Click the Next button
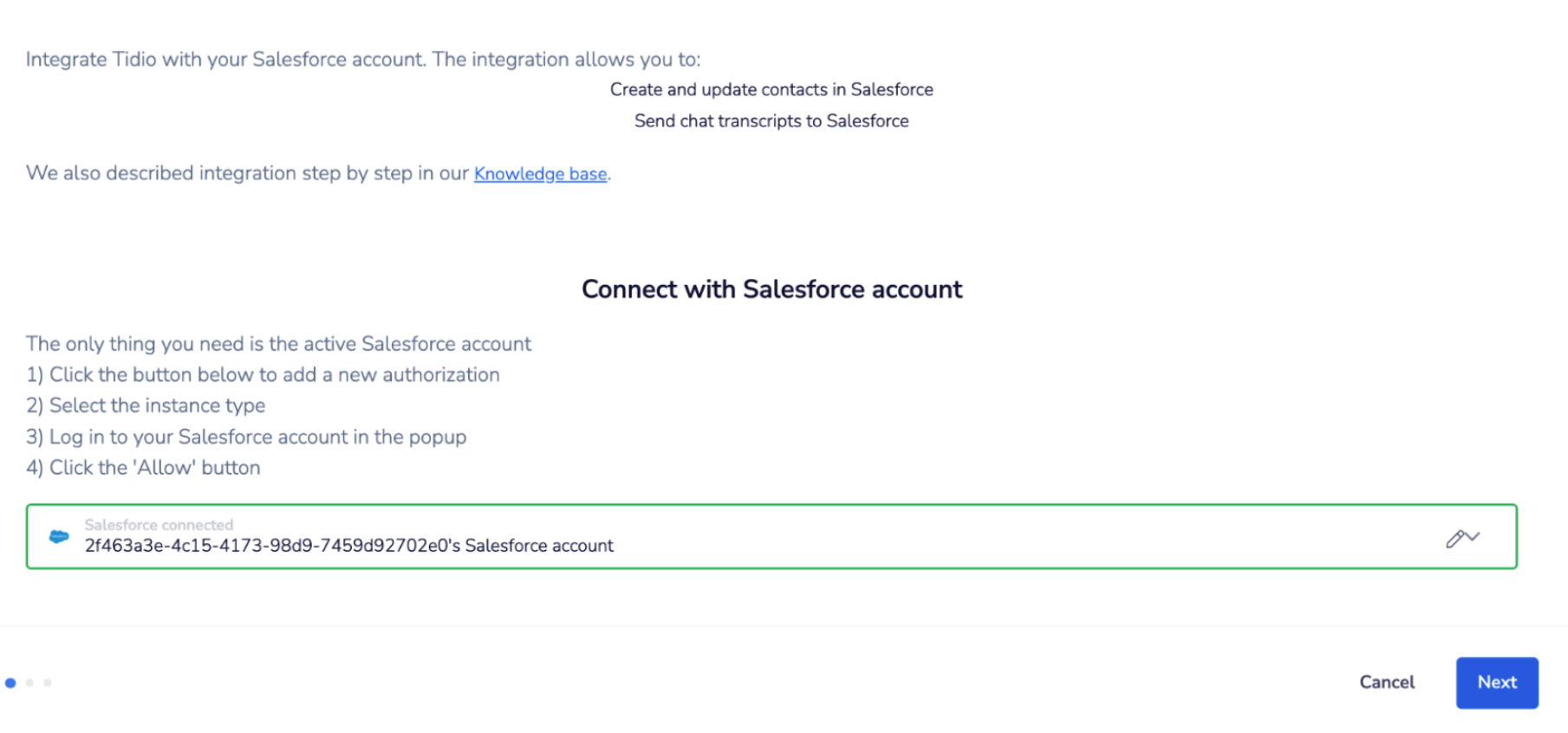This screenshot has height=733, width=1568. tap(1497, 683)
